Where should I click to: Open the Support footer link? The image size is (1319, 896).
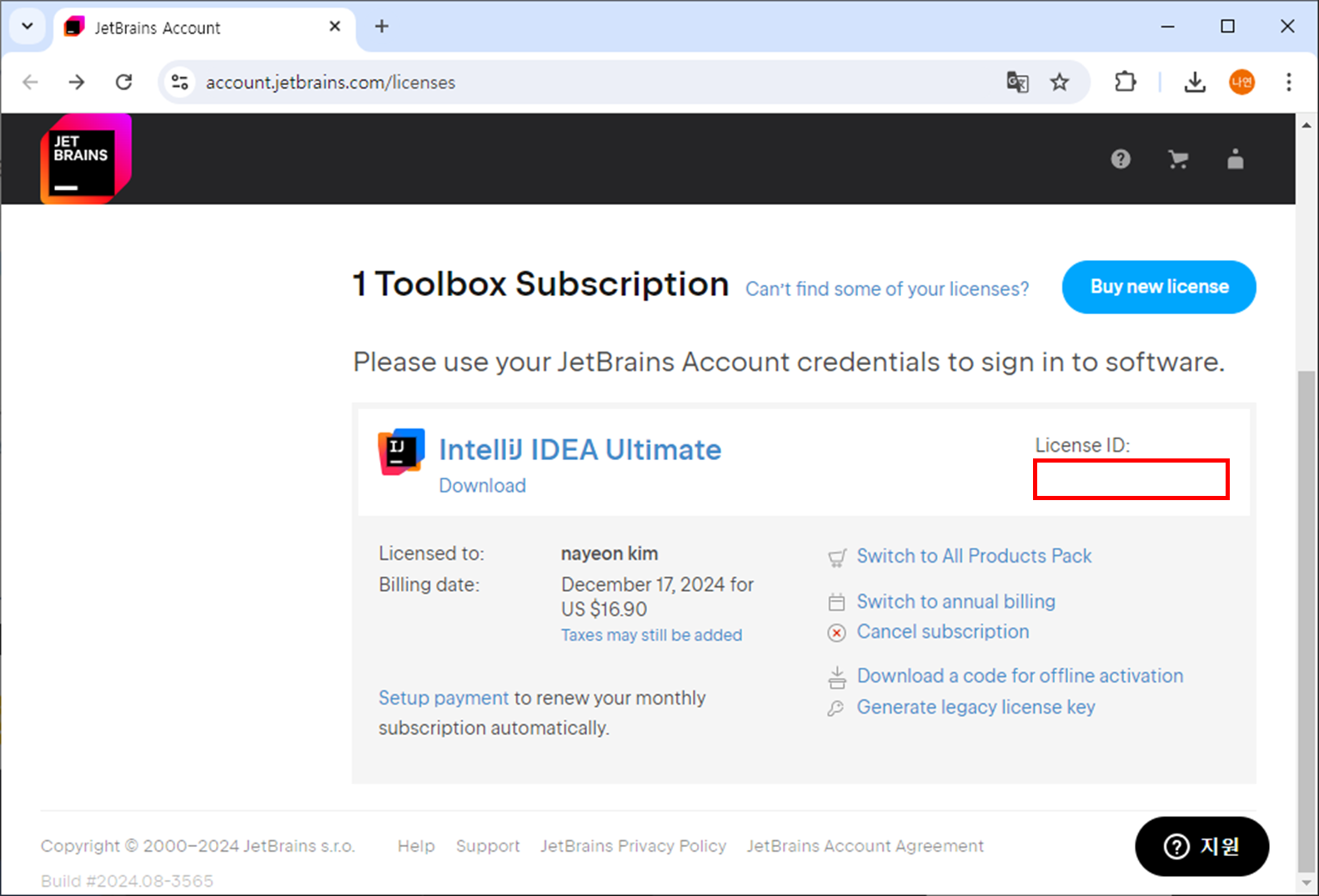pyautogui.click(x=488, y=846)
